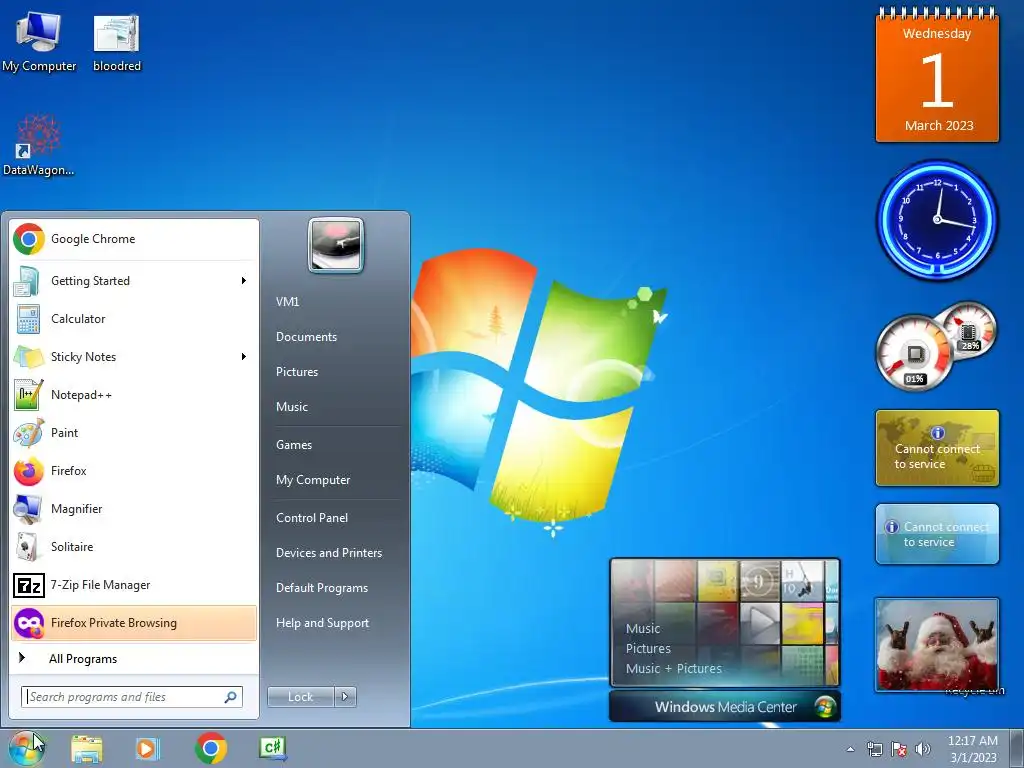Click the Santa slideshow gadget picture

click(x=937, y=645)
